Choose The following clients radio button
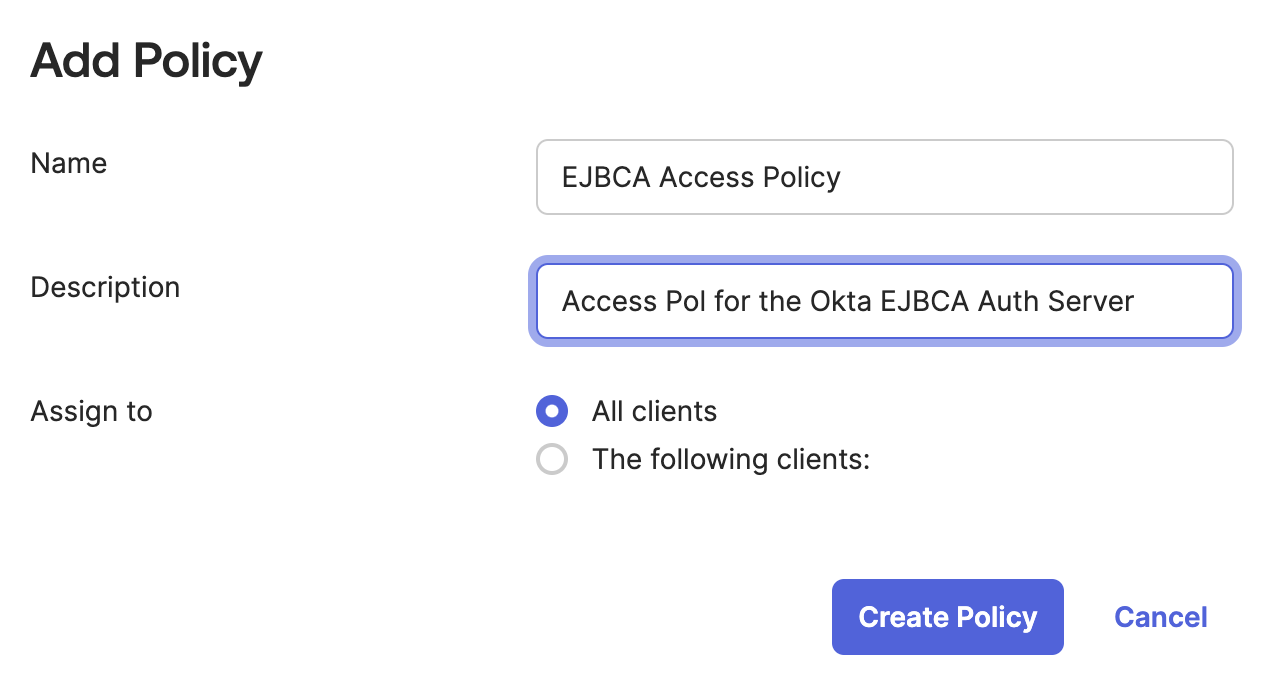The width and height of the screenshot is (1262, 686). pos(552,459)
